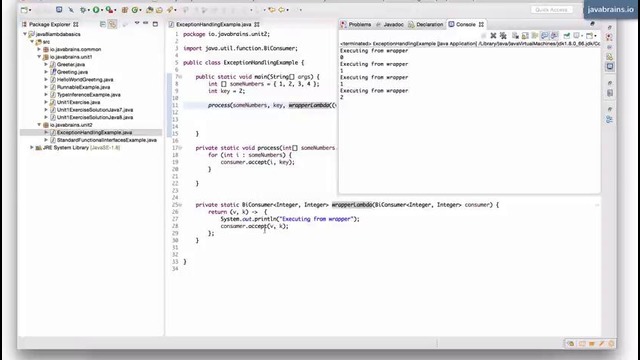Select Unit1Exercise.java in Package Explorer
This screenshot has width=640, height=360.
[x=78, y=102]
